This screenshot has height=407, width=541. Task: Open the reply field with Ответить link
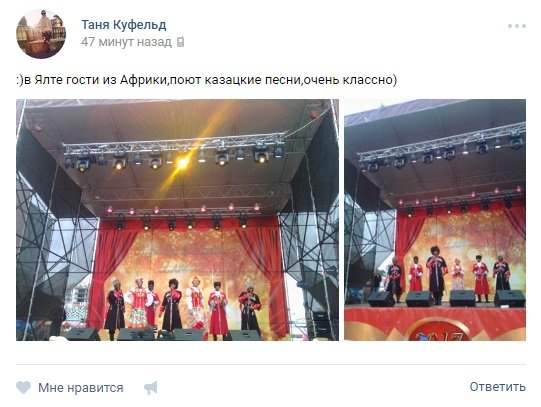[x=498, y=387]
